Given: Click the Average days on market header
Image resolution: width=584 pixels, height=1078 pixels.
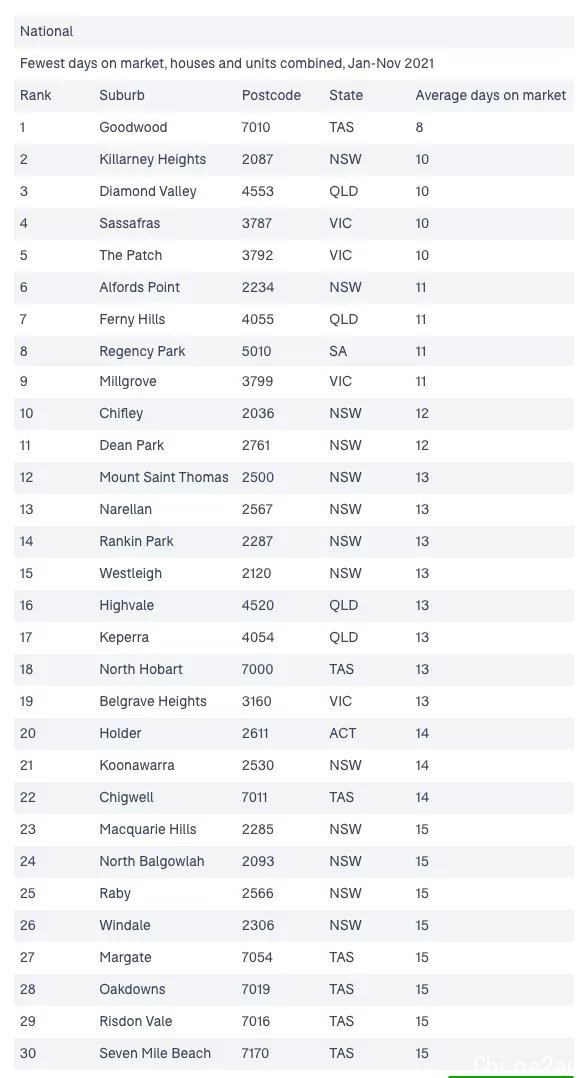Looking at the screenshot, I should point(490,96).
